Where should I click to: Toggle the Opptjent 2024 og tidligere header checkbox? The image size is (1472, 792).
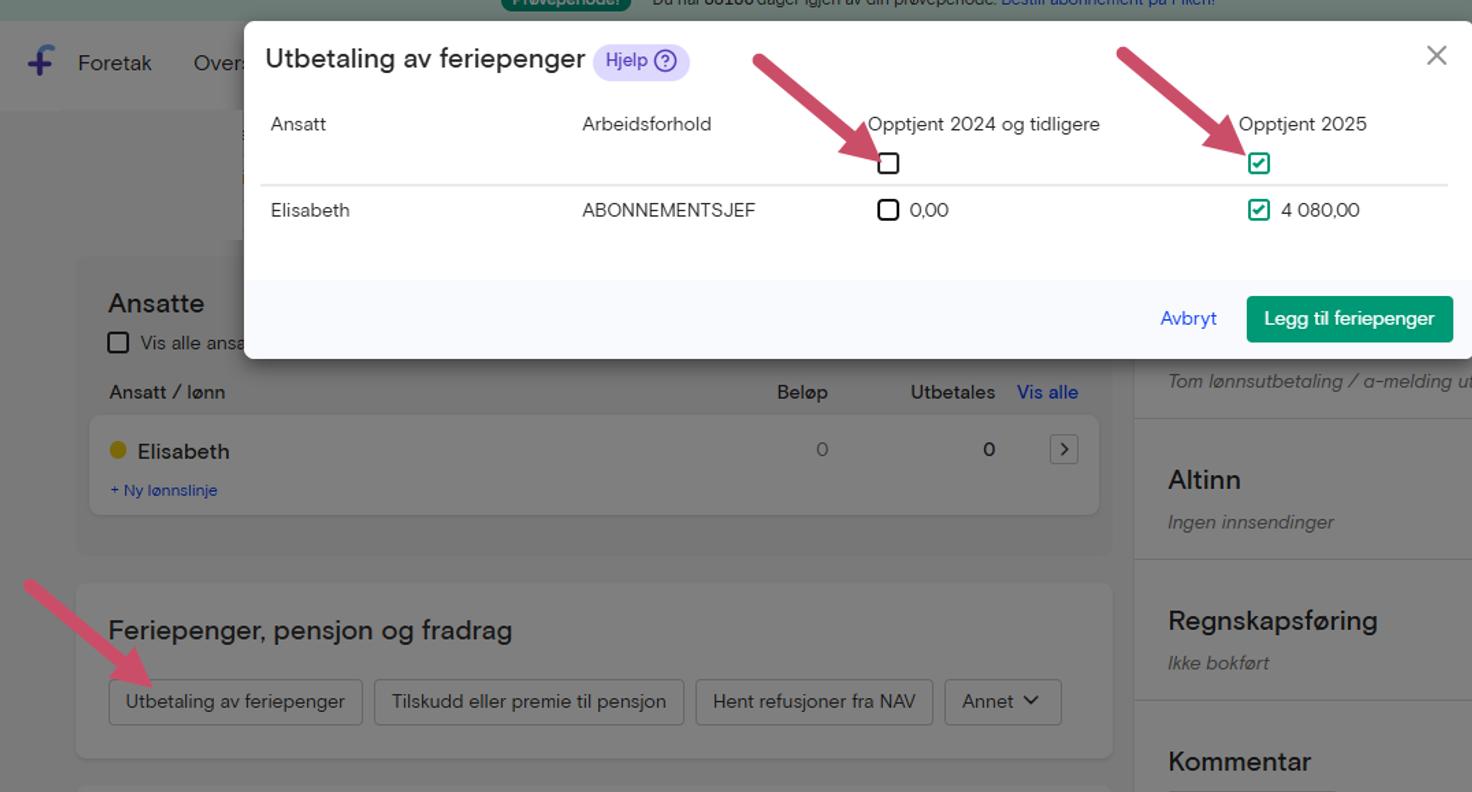coord(888,163)
